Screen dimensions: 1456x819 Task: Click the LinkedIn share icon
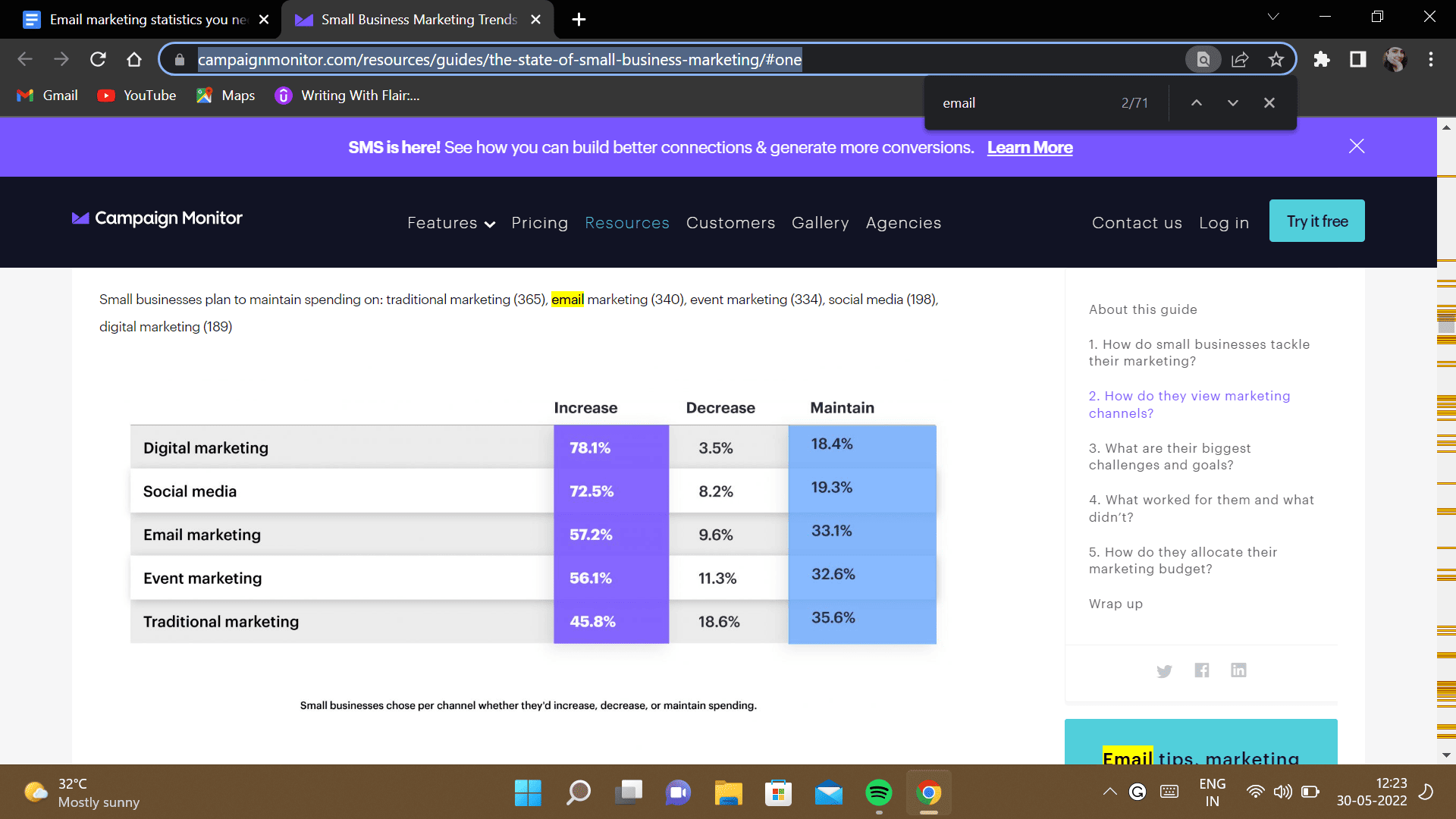(x=1238, y=670)
